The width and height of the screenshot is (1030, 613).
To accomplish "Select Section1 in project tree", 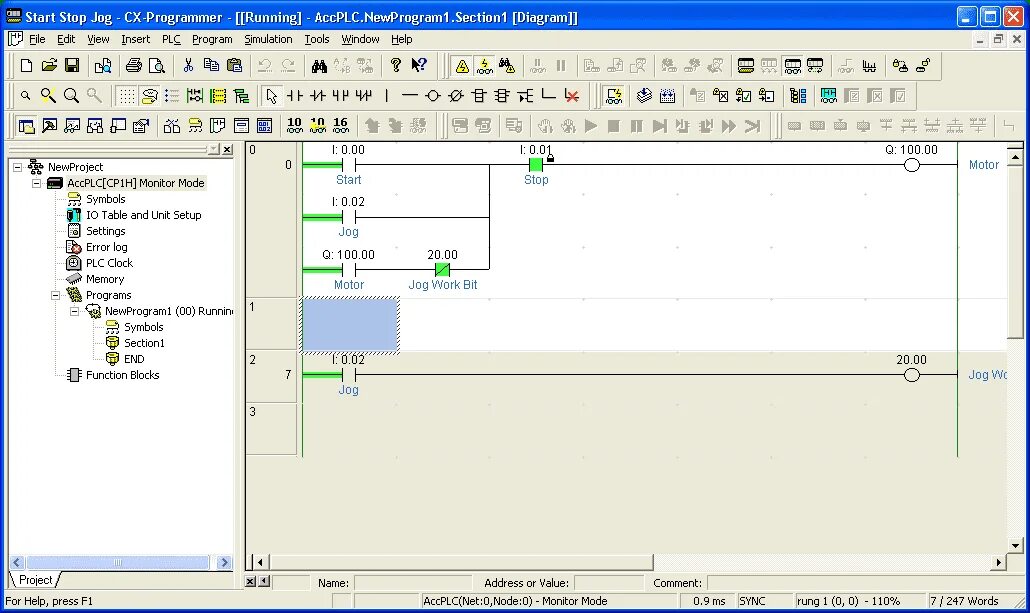I will [x=144, y=343].
